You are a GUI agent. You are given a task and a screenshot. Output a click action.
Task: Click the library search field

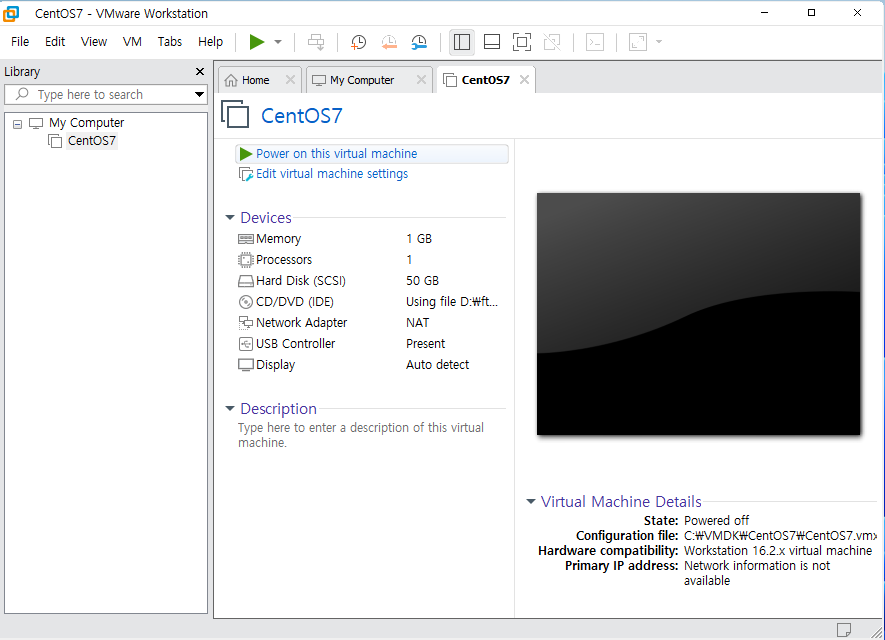point(105,94)
